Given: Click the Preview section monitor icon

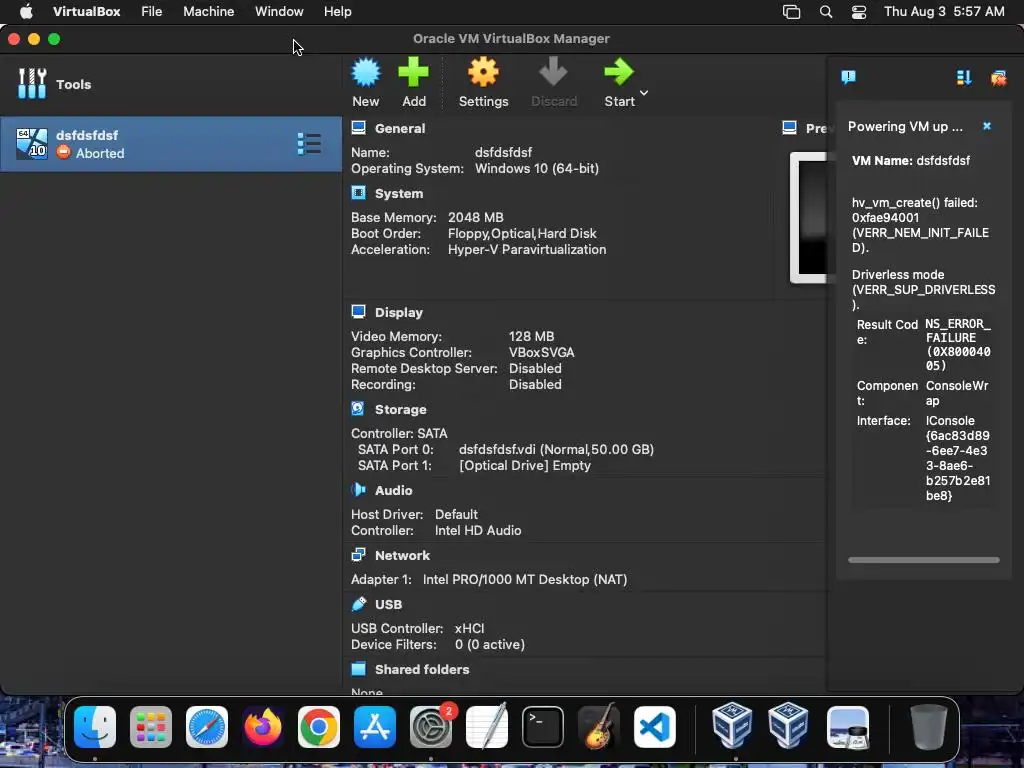Looking at the screenshot, I should [x=790, y=127].
